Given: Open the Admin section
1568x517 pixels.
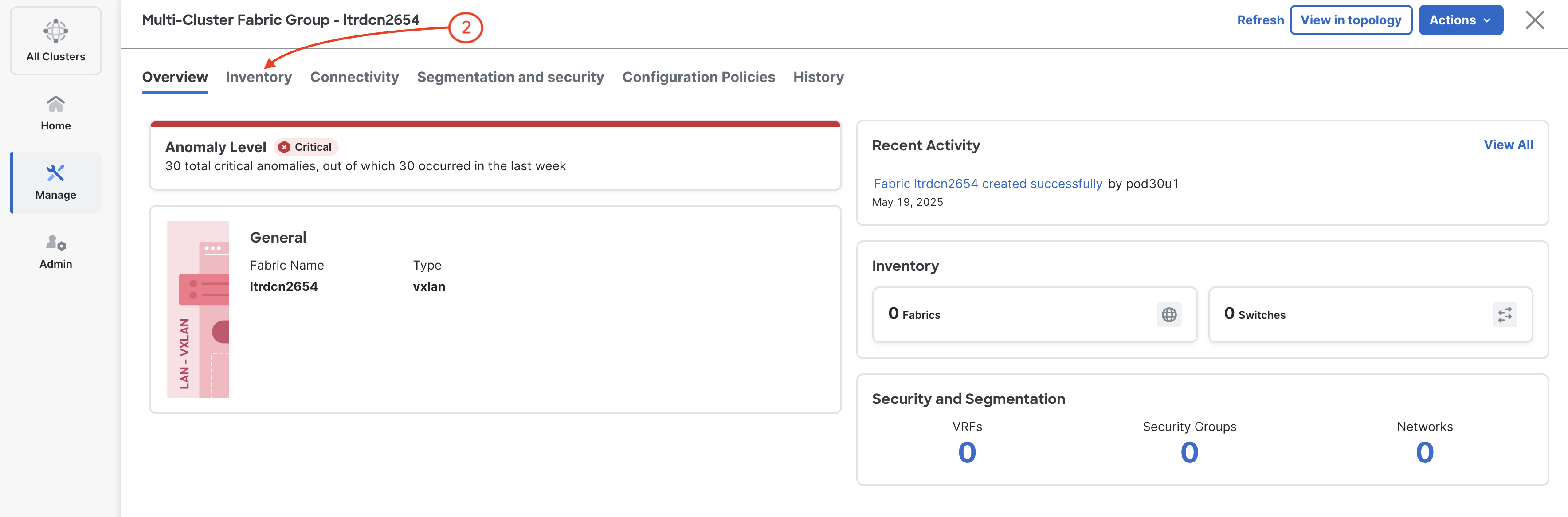Looking at the screenshot, I should click(55, 251).
